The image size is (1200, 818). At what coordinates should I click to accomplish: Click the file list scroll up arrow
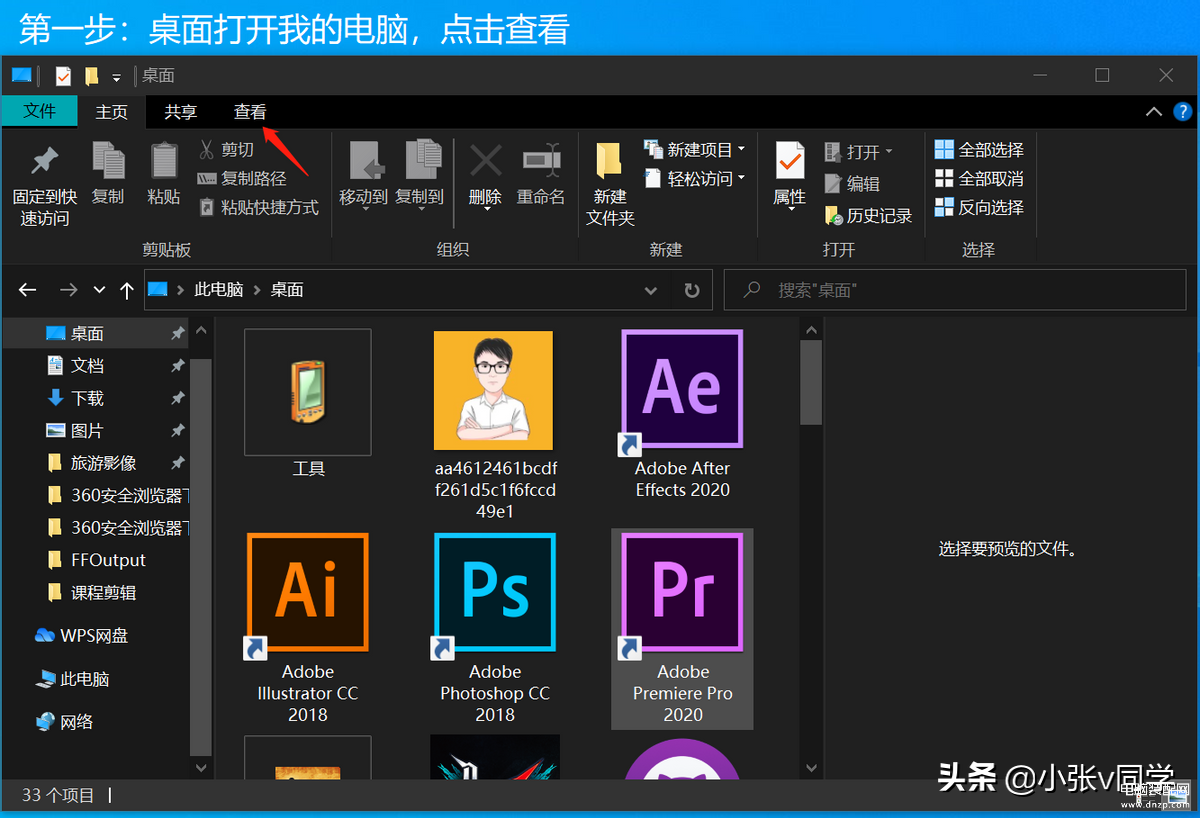click(811, 329)
